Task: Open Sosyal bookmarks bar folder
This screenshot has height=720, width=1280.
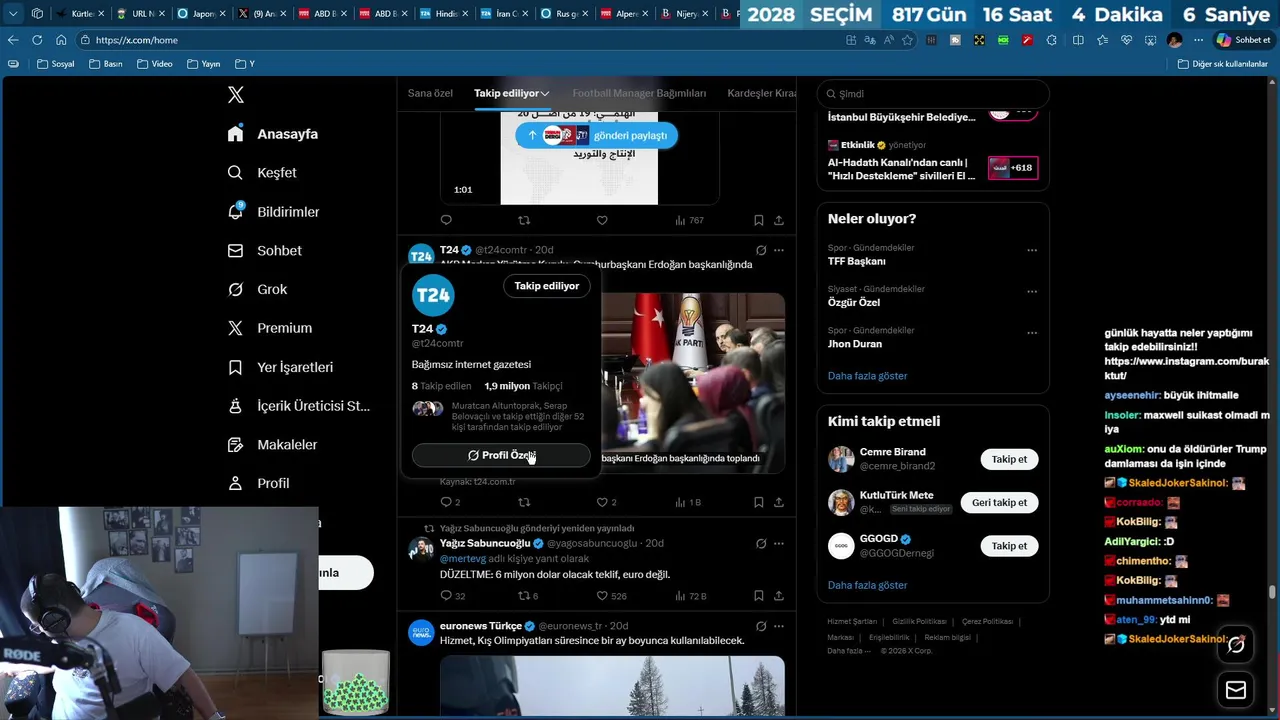Action: (55, 64)
